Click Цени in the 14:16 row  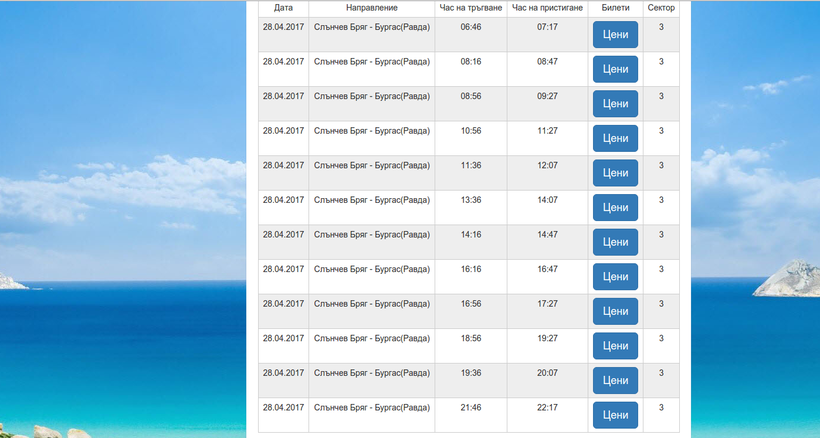615,242
